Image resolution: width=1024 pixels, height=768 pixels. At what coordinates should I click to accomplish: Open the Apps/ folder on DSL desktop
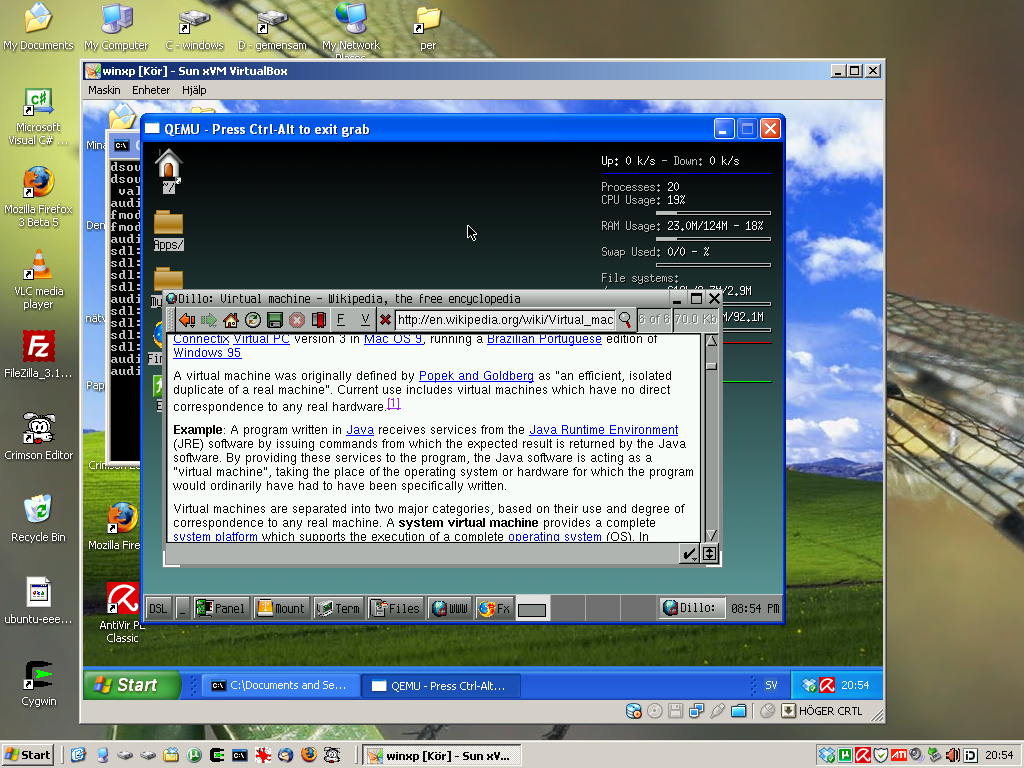168,231
